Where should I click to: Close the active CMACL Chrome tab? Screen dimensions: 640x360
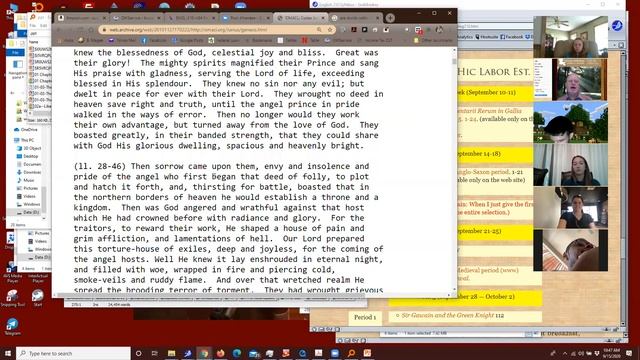[x=323, y=18]
